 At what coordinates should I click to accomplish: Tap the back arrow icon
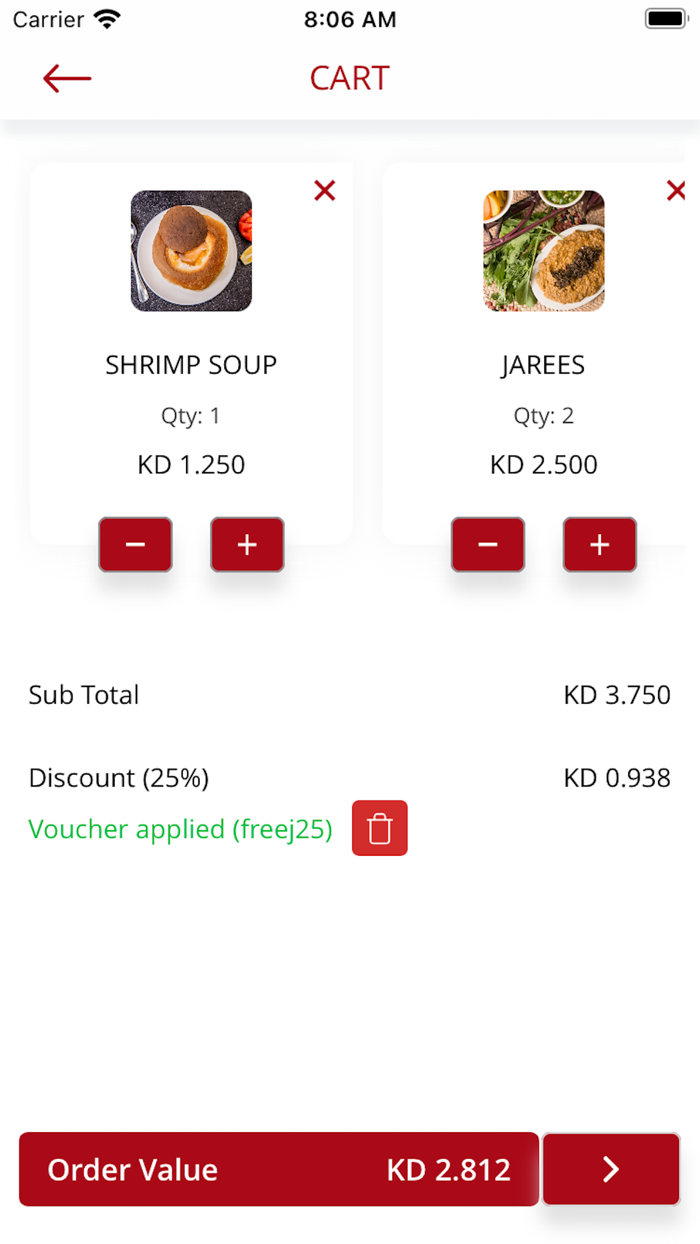67,78
